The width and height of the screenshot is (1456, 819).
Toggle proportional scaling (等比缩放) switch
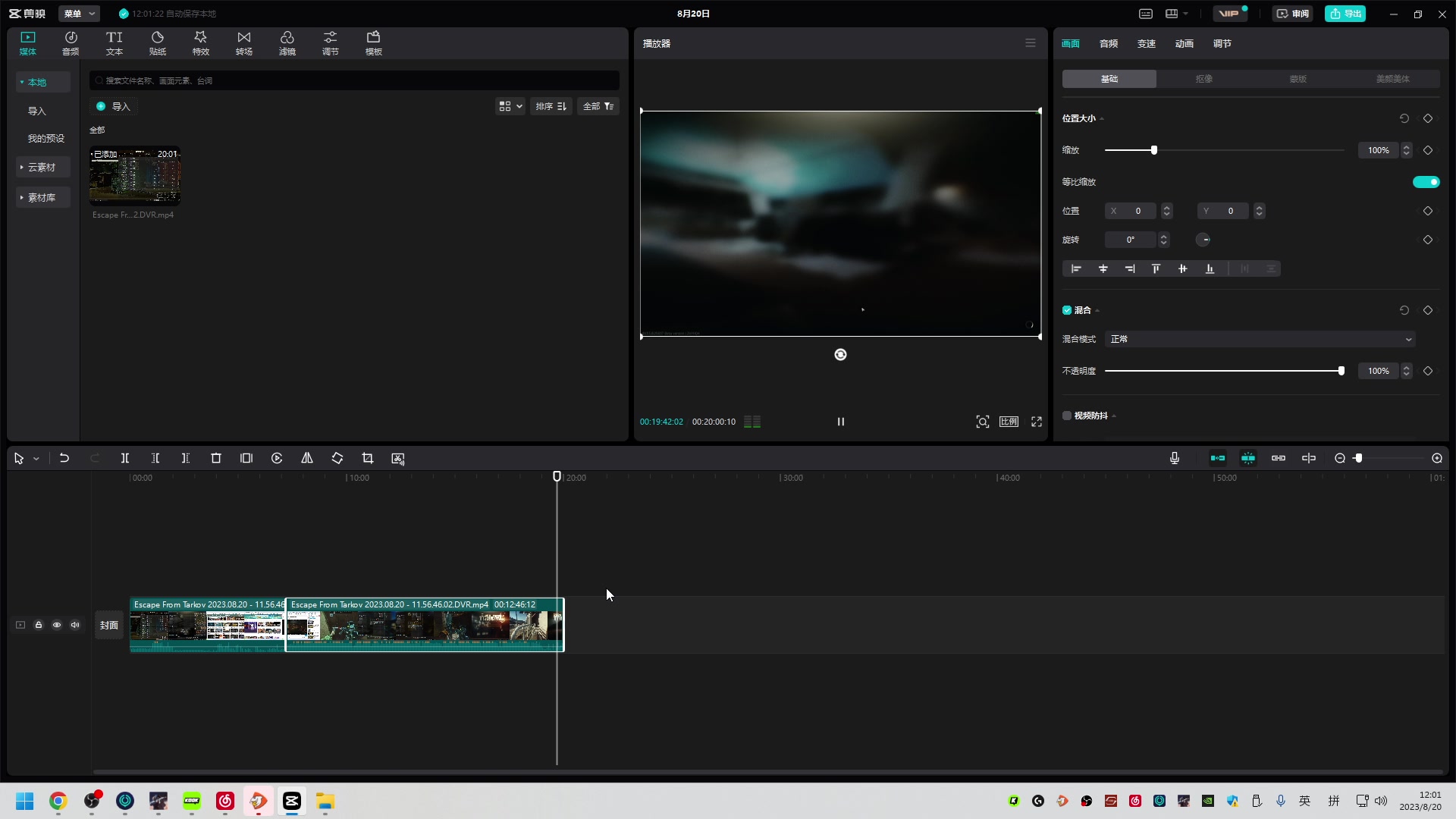point(1426,182)
